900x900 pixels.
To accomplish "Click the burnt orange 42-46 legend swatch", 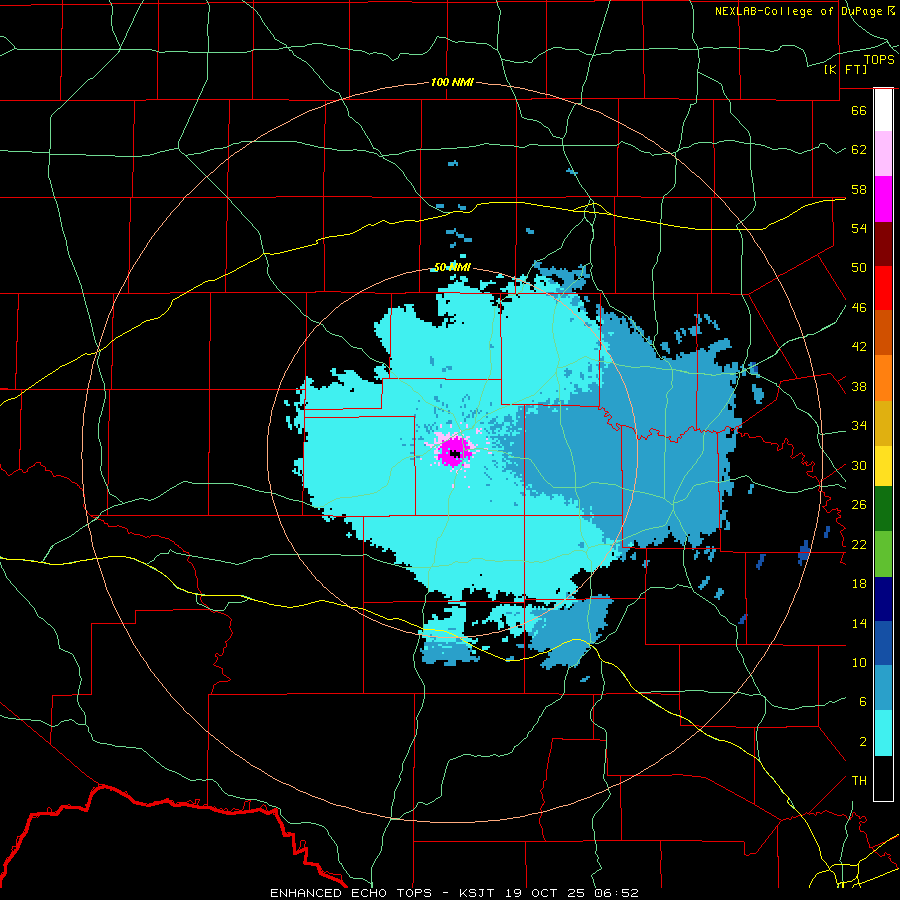I will (883, 333).
